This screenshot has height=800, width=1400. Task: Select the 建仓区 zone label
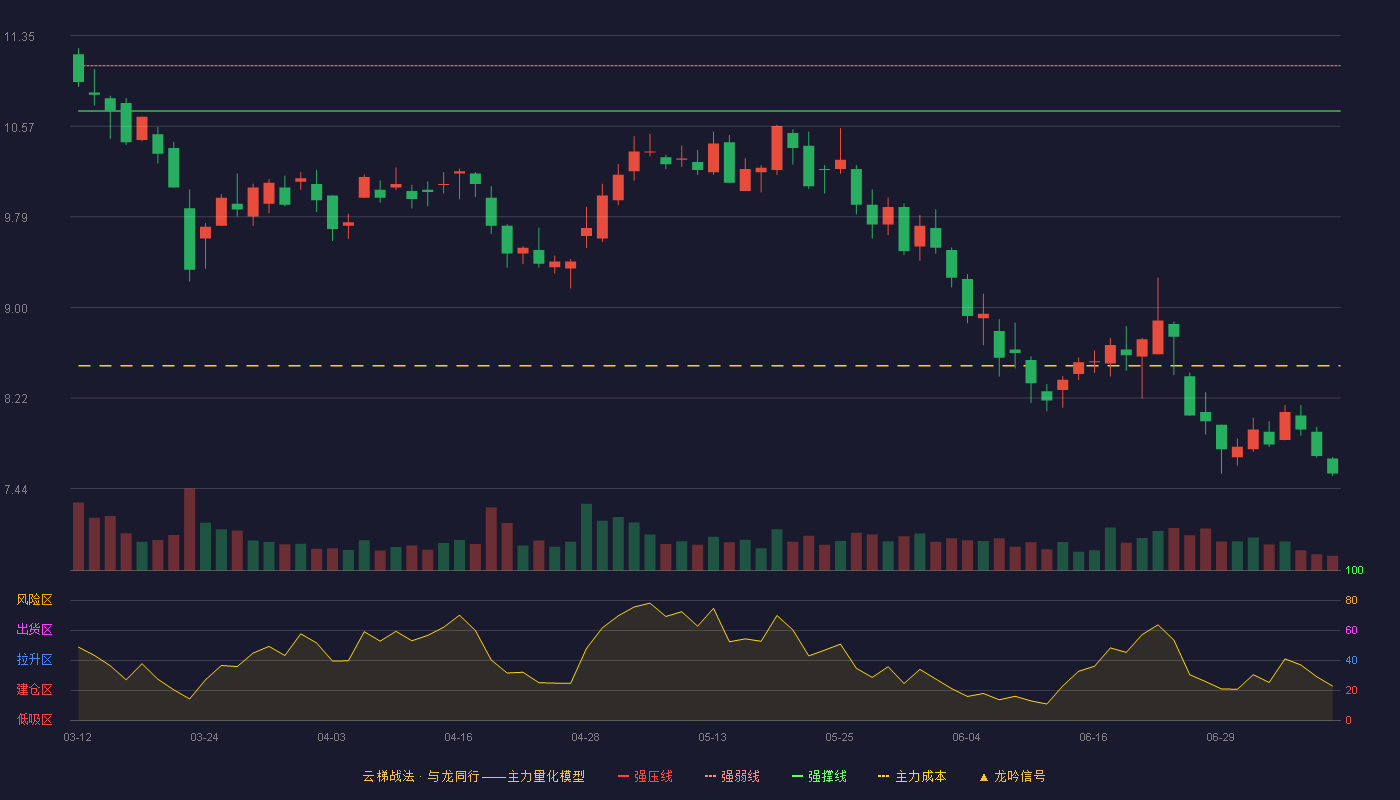point(34,690)
